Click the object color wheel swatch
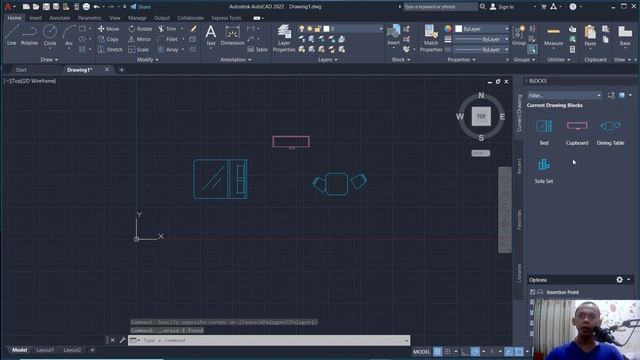The image size is (640, 360). click(x=448, y=29)
